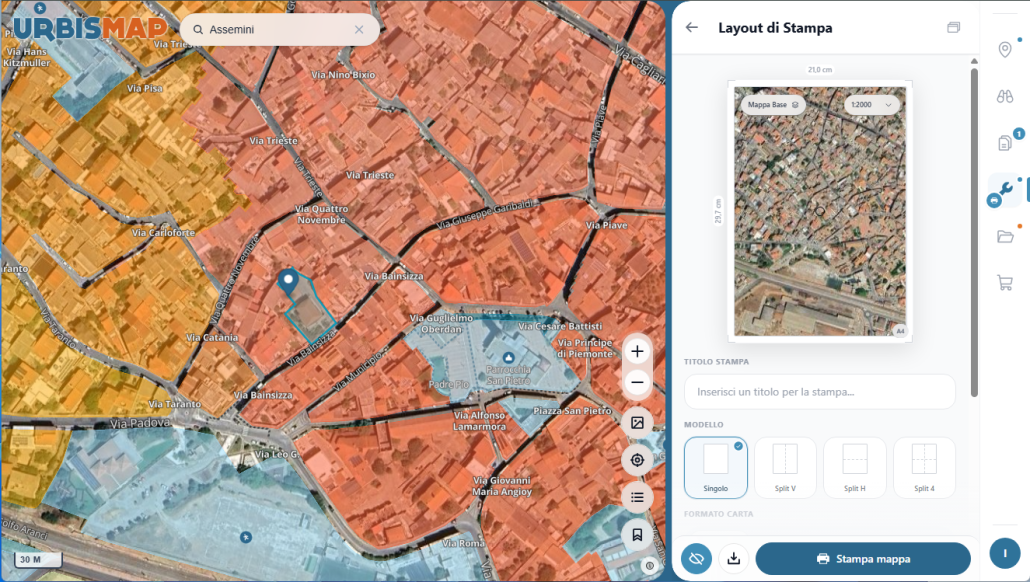The width and height of the screenshot is (1030, 582).
Task: Select the Singolo layout model
Action: click(x=715, y=468)
